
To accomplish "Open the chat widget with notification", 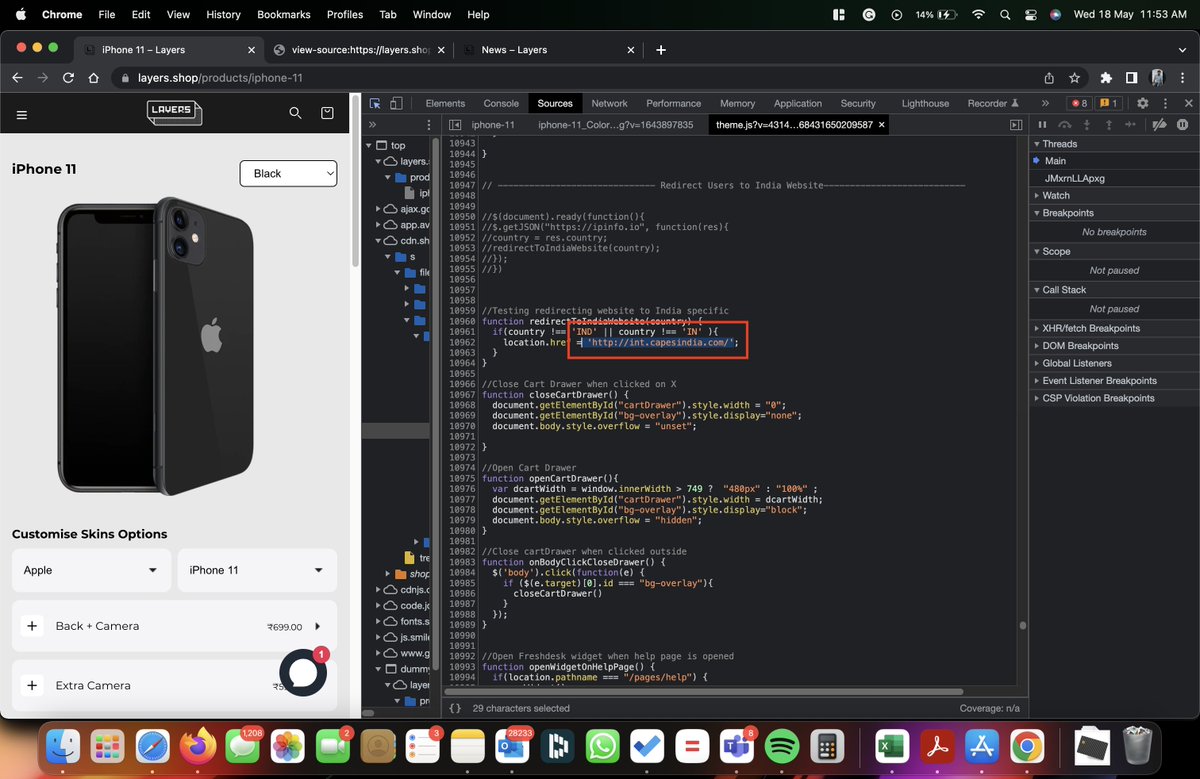I will pyautogui.click(x=303, y=672).
